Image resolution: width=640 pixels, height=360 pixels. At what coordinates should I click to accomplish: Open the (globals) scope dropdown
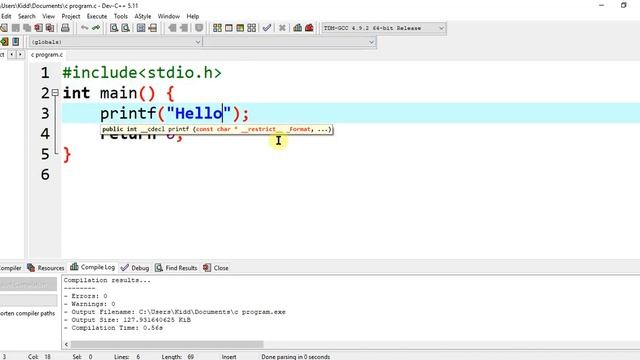[x=116, y=42]
